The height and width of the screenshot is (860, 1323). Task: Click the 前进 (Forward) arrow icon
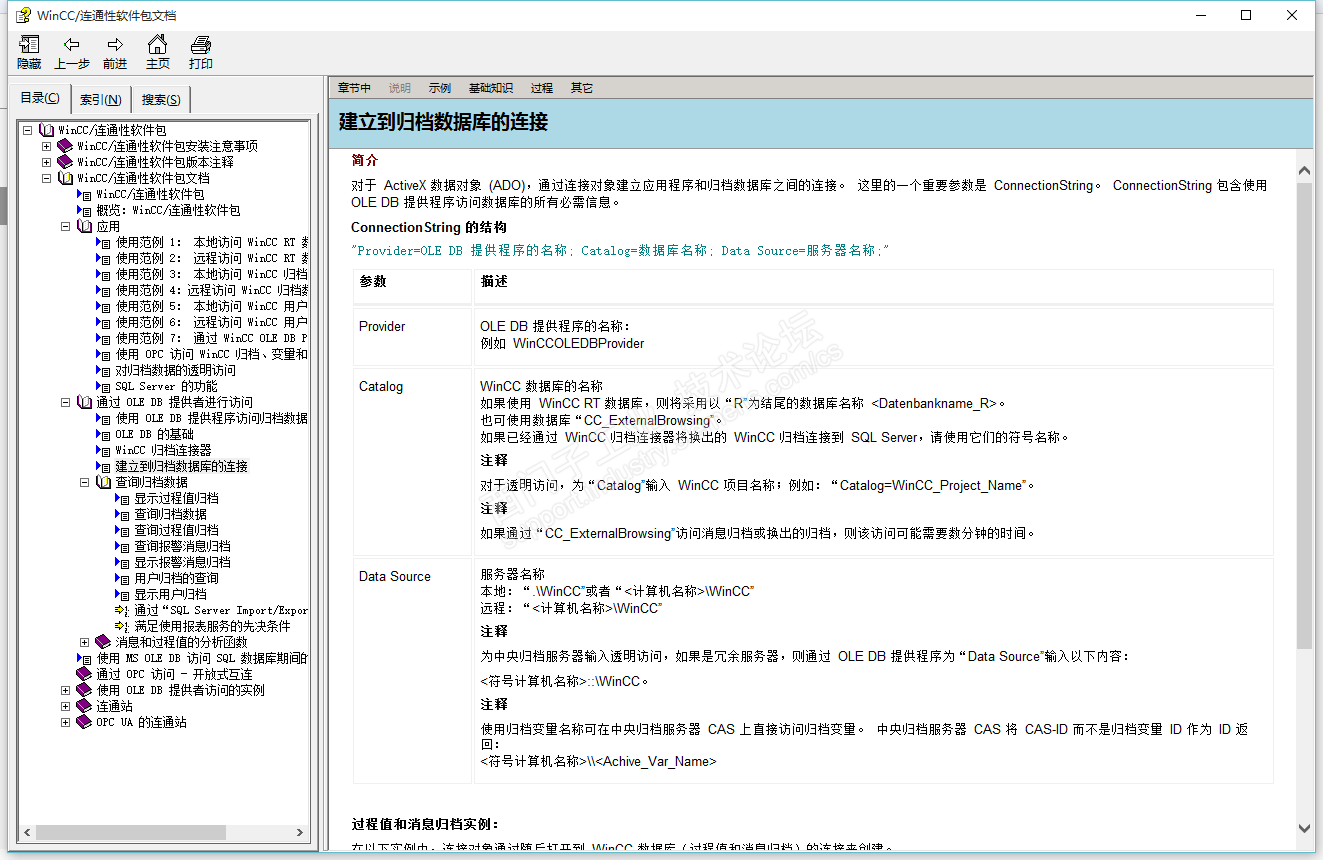[x=115, y=45]
